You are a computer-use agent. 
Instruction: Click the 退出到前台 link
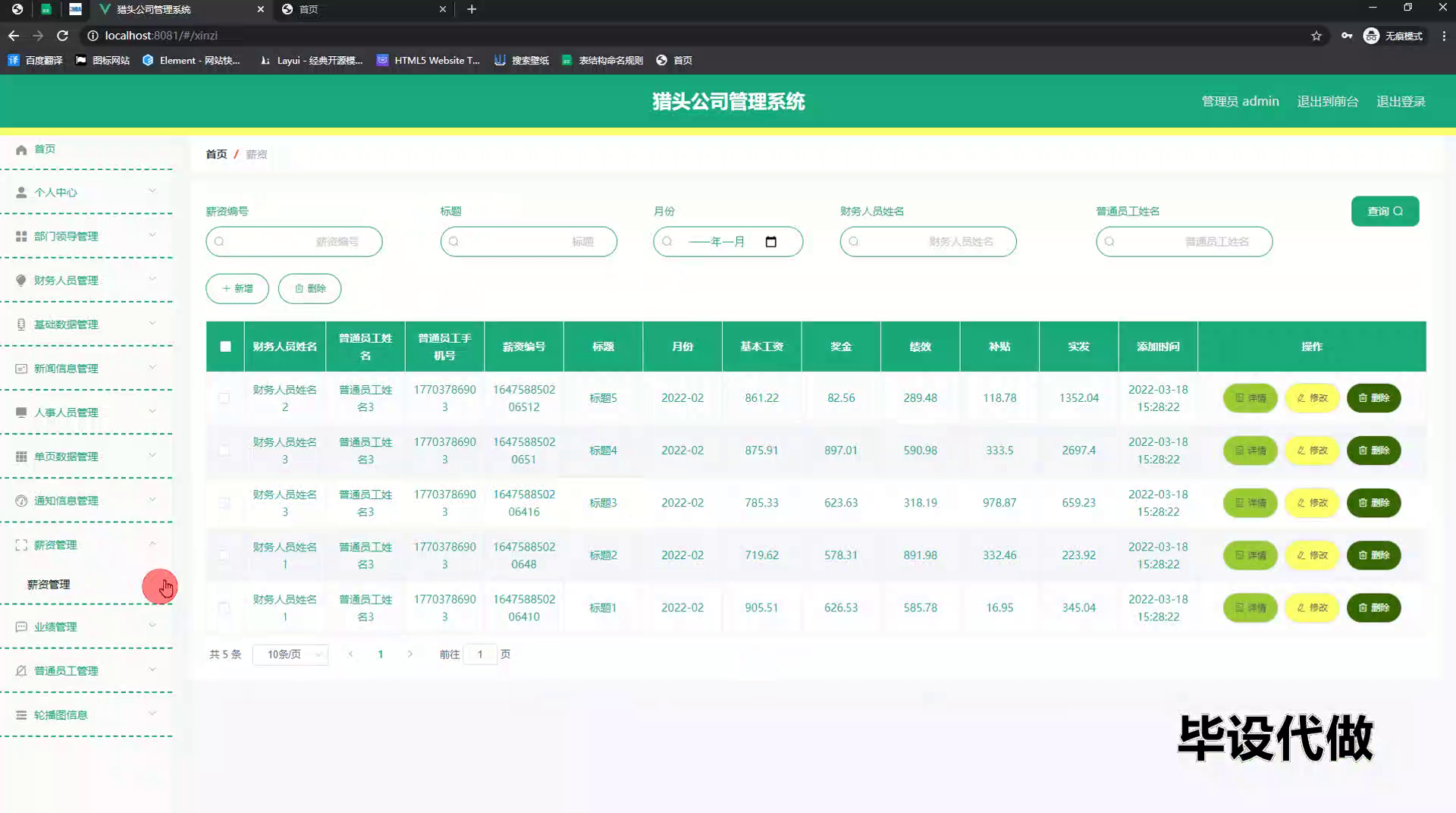[x=1327, y=102]
